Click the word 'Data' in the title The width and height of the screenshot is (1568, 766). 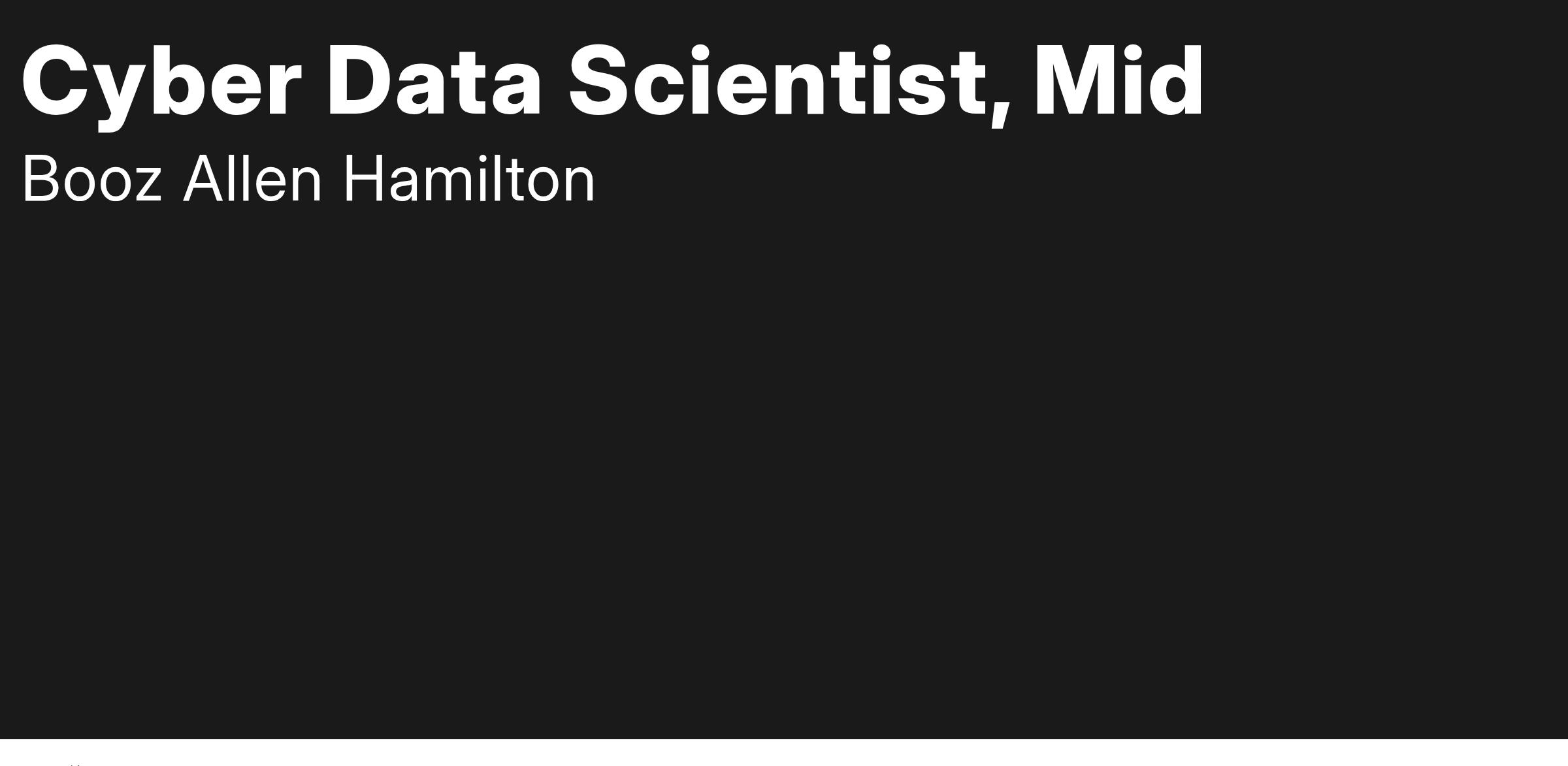point(434,82)
